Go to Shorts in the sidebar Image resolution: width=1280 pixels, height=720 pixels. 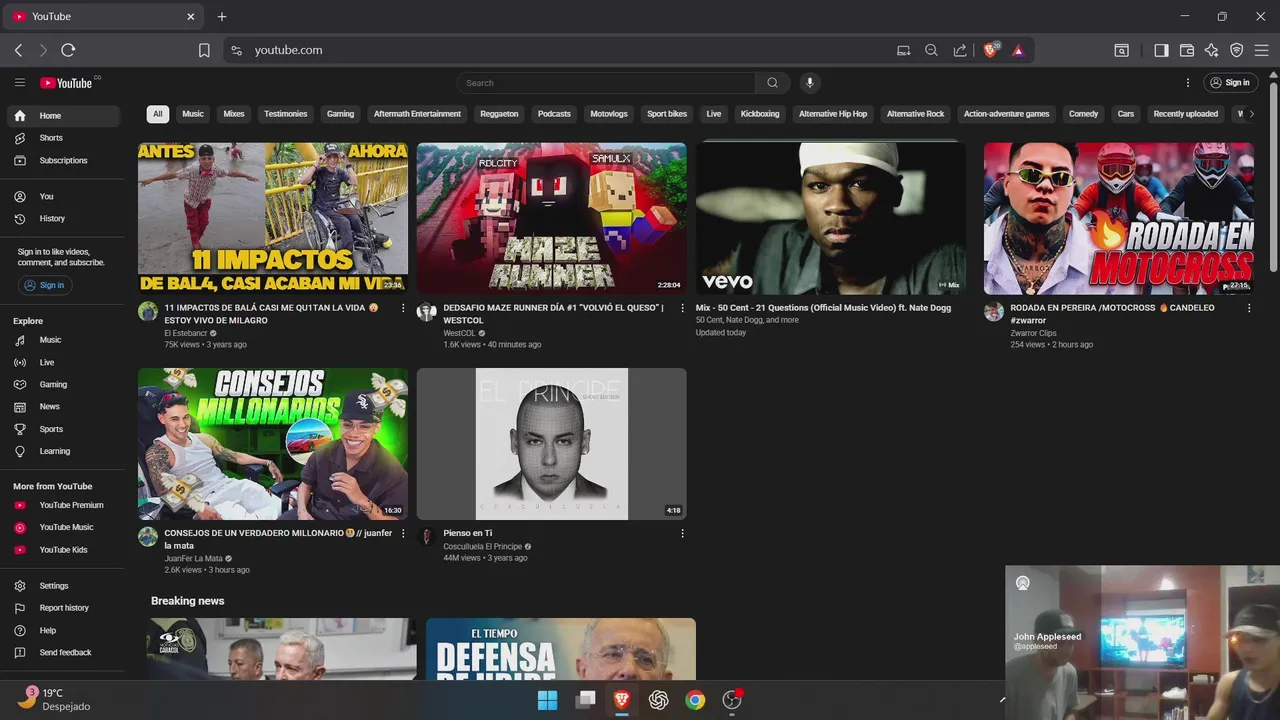pyautogui.click(x=62, y=138)
